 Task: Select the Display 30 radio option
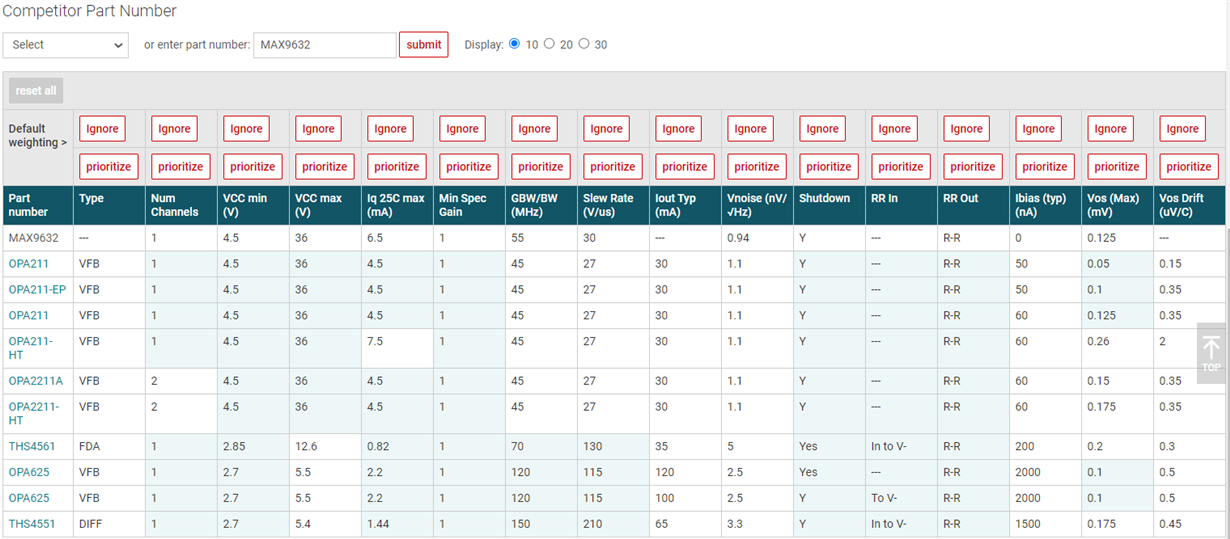click(x=584, y=44)
